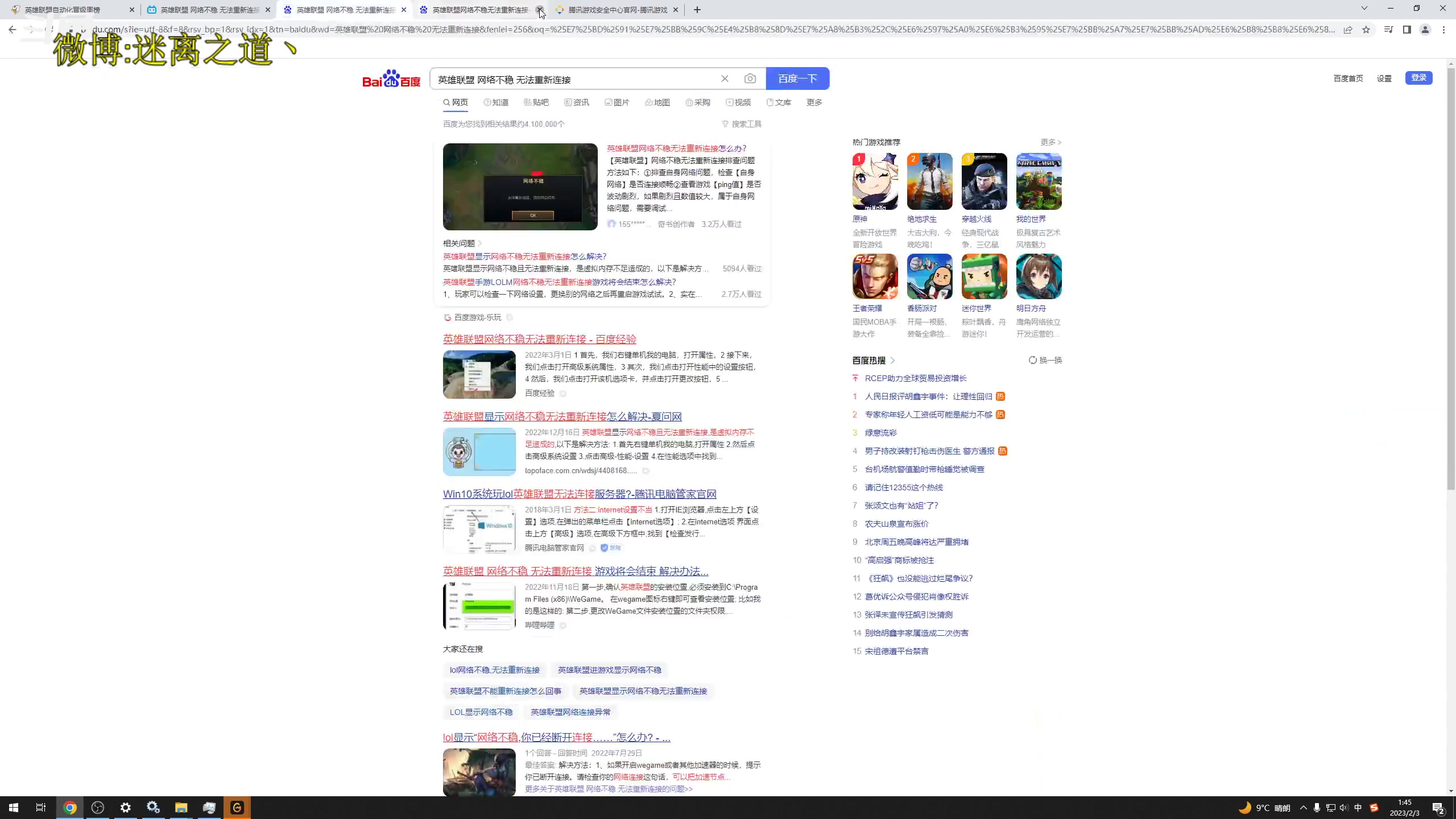Open the Chrome side panel icon
The height and width of the screenshot is (819, 1456).
pos(1406,30)
